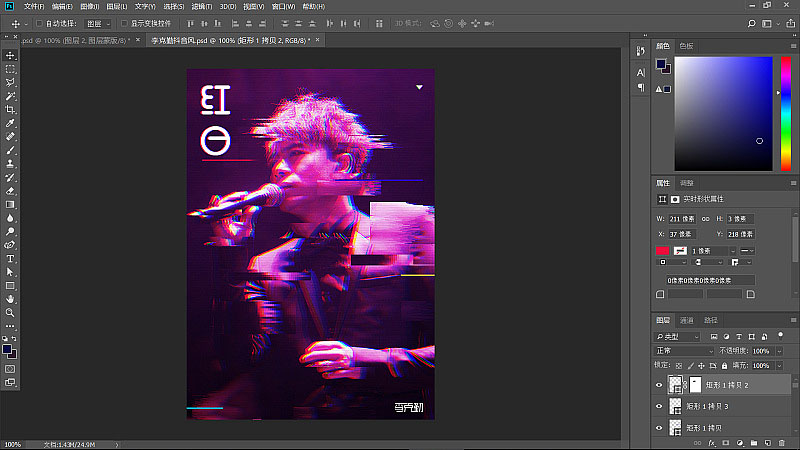
Task: Select the Blur tool
Action: (10, 218)
